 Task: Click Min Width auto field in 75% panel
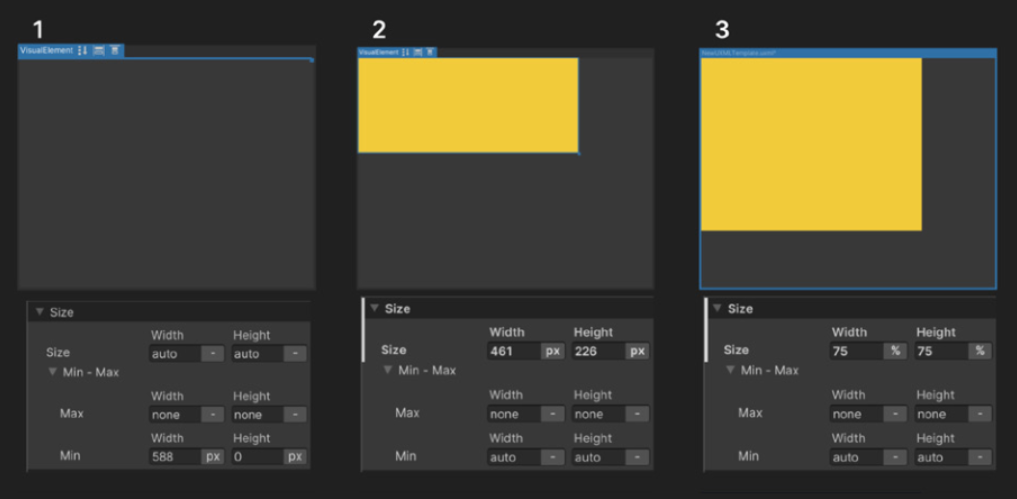[x=856, y=457]
